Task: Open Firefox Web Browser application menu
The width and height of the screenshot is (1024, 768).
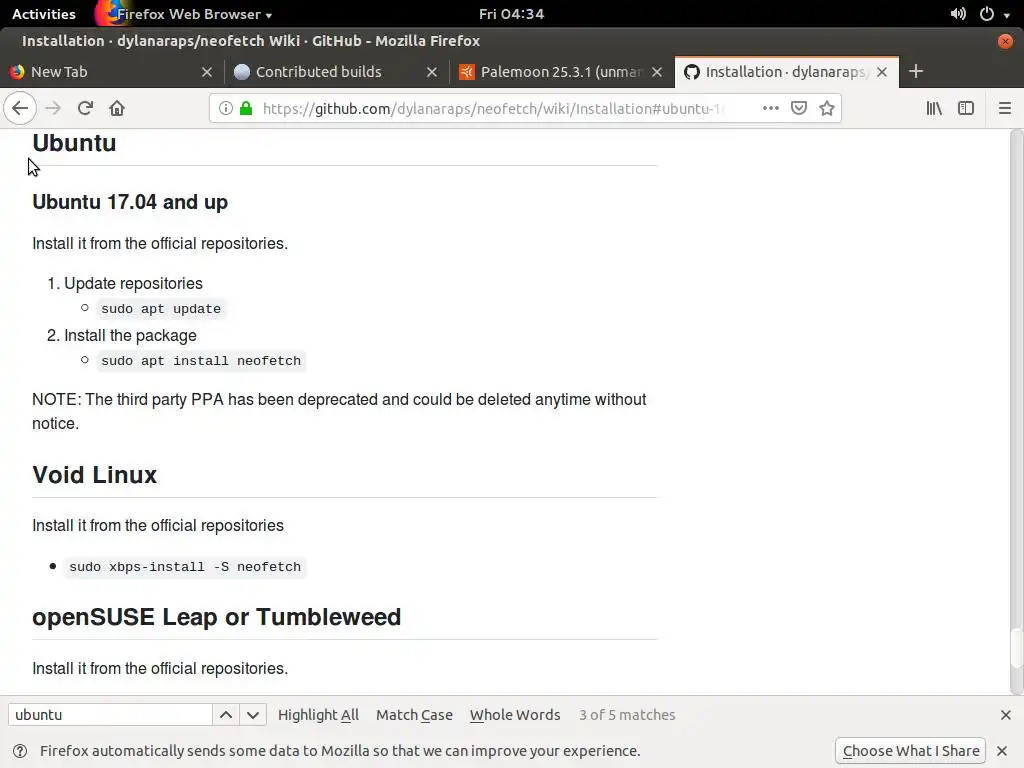Action: 185,14
